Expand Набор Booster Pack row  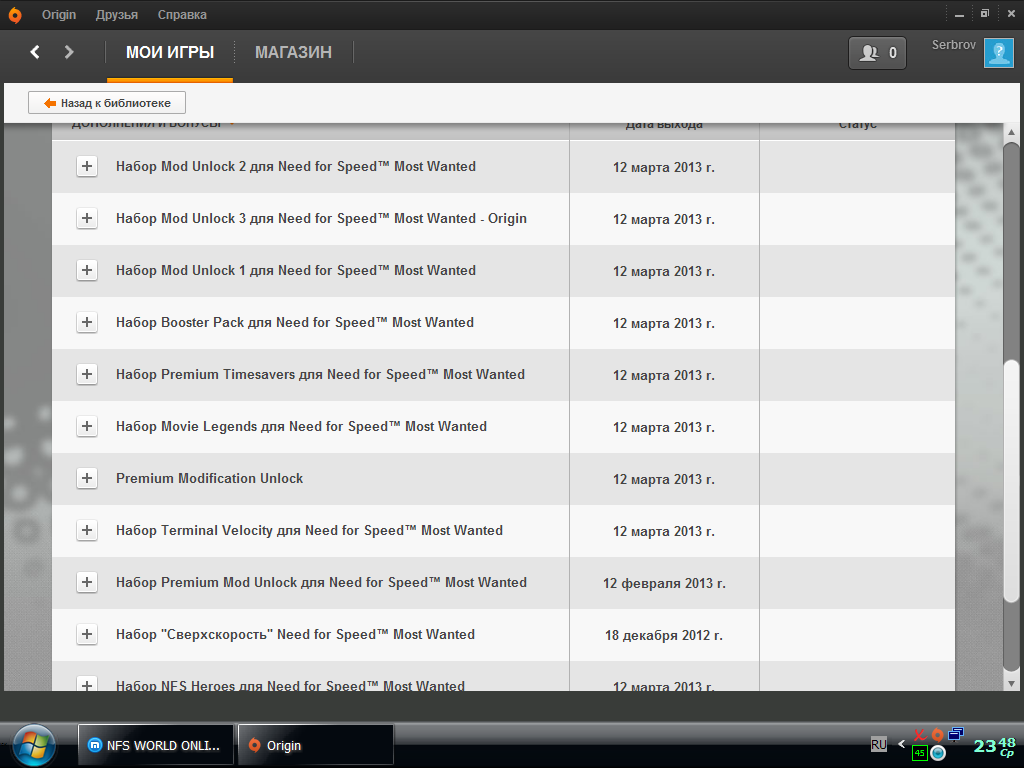(87, 323)
